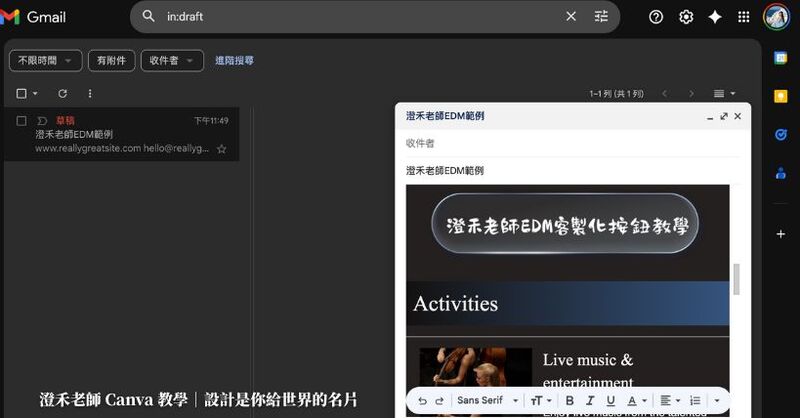Open Google Contacts side panel
800x418 pixels.
pos(781,174)
